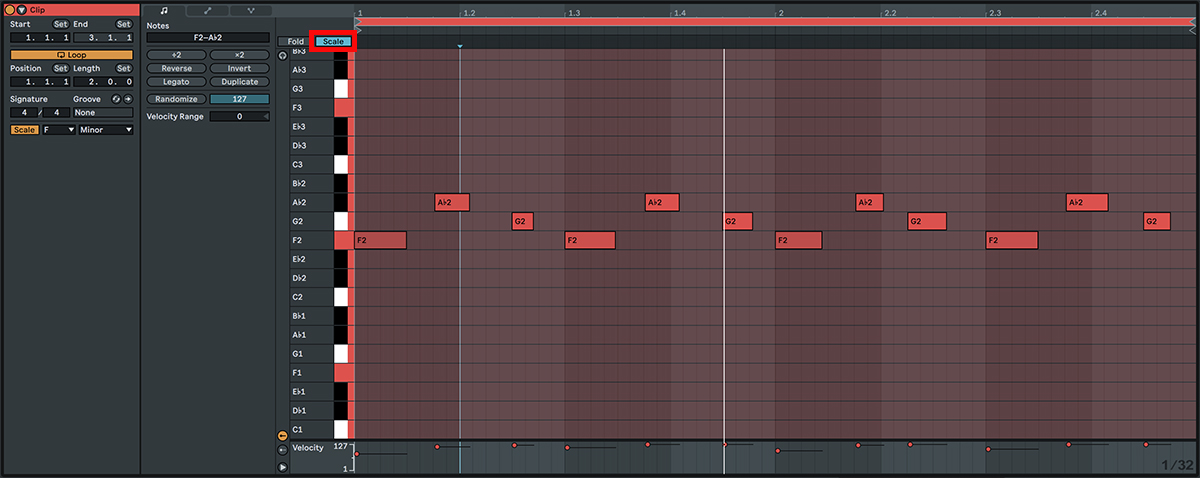Select the first F2 note at bar 1
Viewport: 1200px width, 478px height.
click(x=380, y=240)
